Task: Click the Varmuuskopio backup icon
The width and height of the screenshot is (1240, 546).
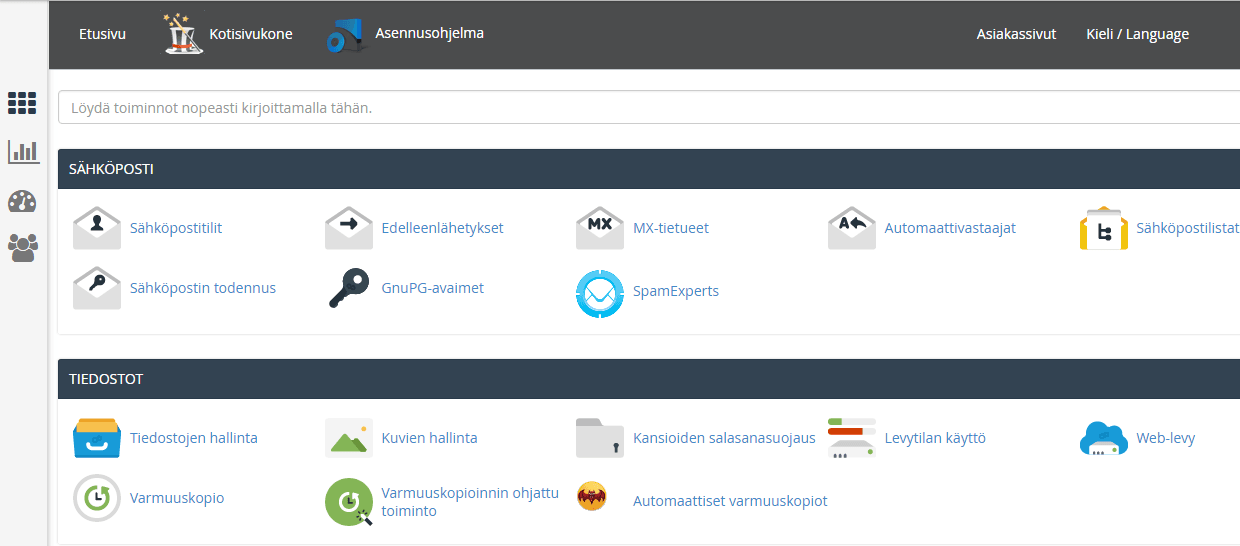Action: click(x=97, y=498)
